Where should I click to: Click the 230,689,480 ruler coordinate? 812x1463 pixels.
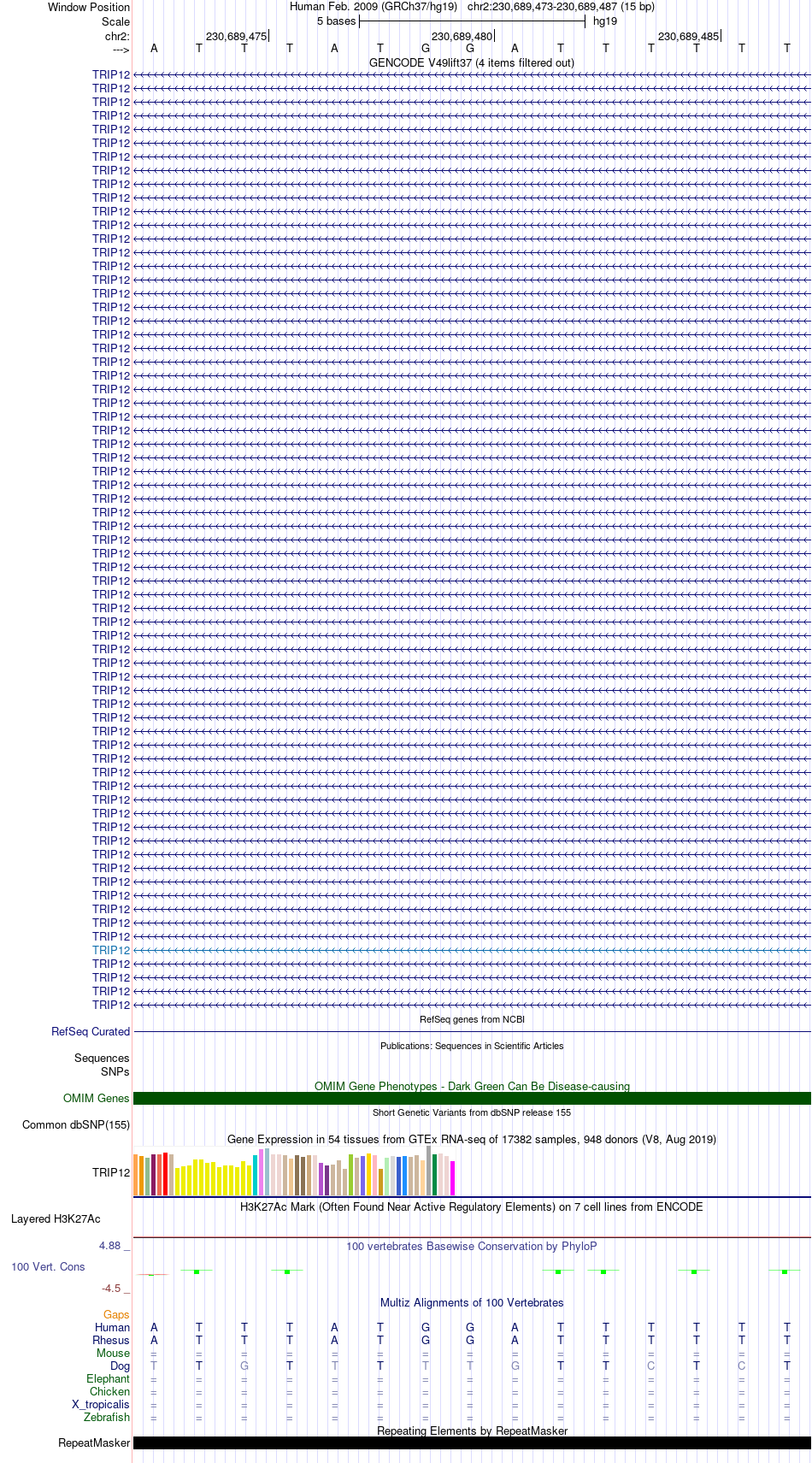[462, 36]
